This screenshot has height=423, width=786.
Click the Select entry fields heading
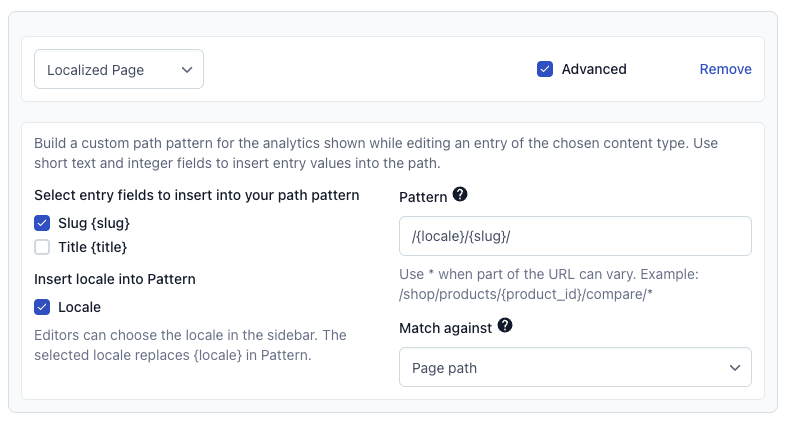tap(196, 195)
